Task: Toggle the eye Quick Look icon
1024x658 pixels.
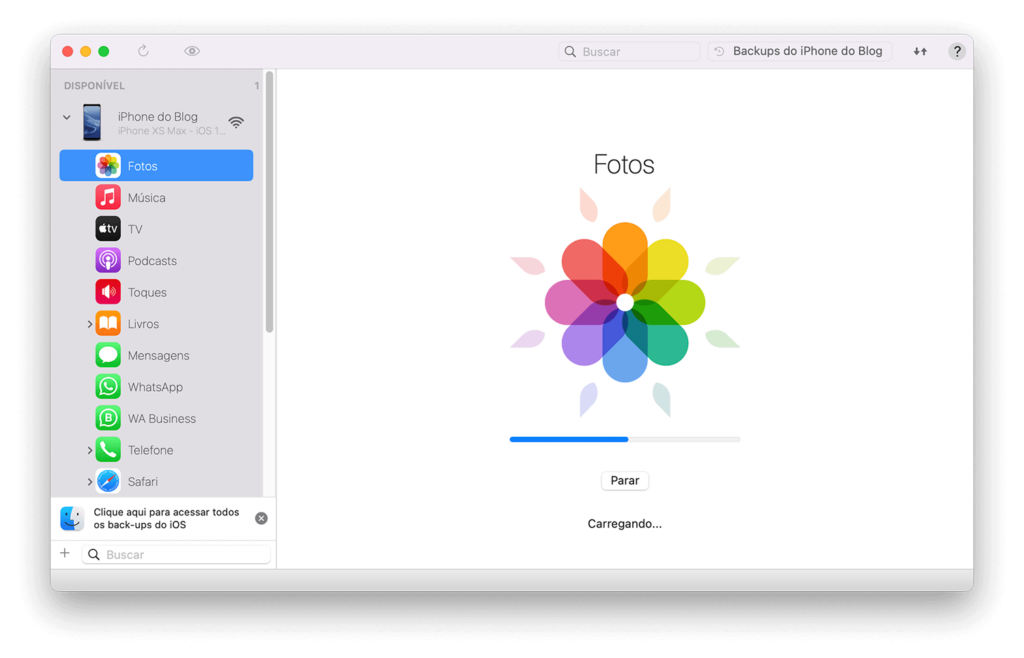Action: [192, 51]
